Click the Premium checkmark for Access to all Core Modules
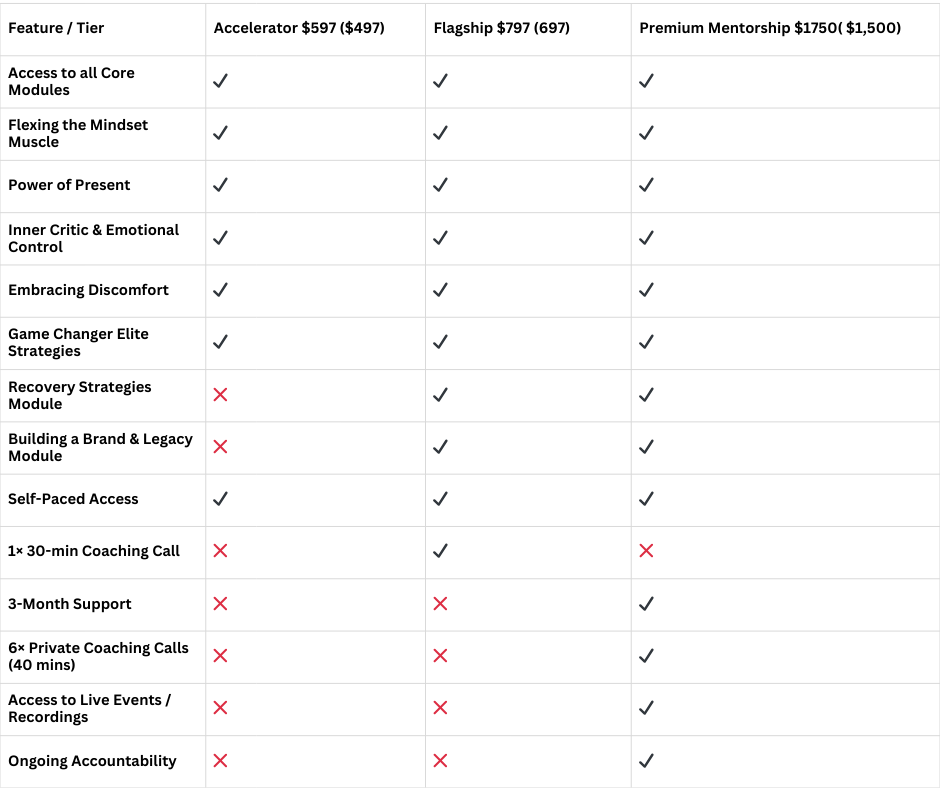The image size is (940, 788). click(646, 80)
